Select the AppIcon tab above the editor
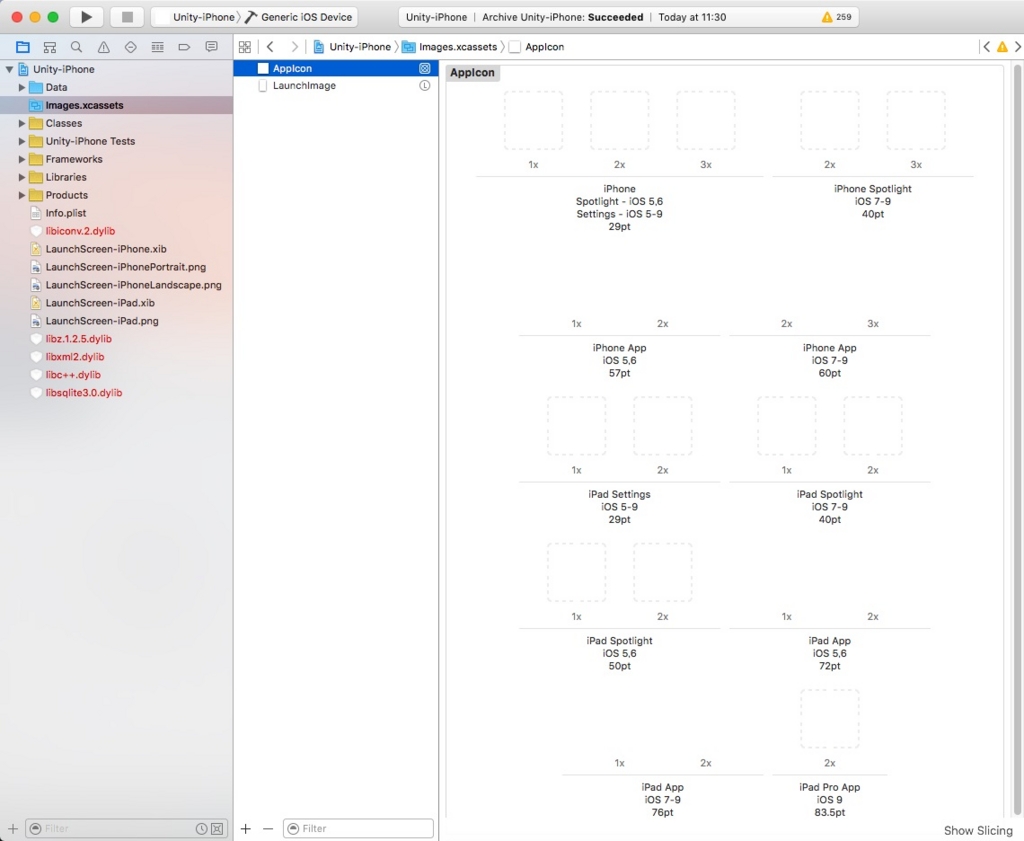Image resolution: width=1024 pixels, height=841 pixels. pyautogui.click(x=471, y=72)
